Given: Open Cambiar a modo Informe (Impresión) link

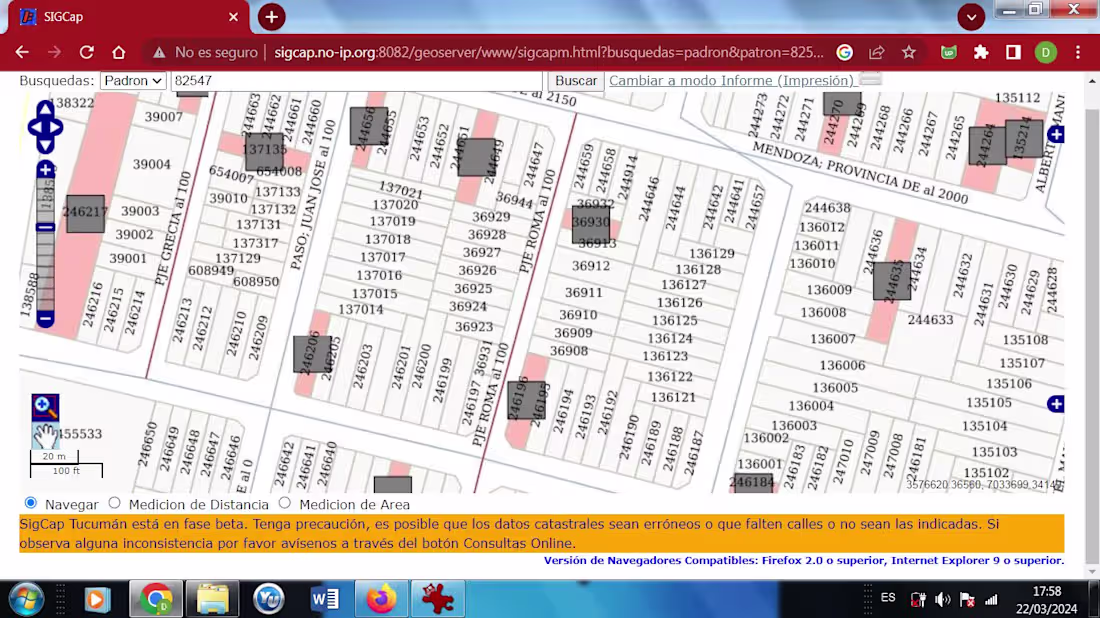Looking at the screenshot, I should pos(731,81).
